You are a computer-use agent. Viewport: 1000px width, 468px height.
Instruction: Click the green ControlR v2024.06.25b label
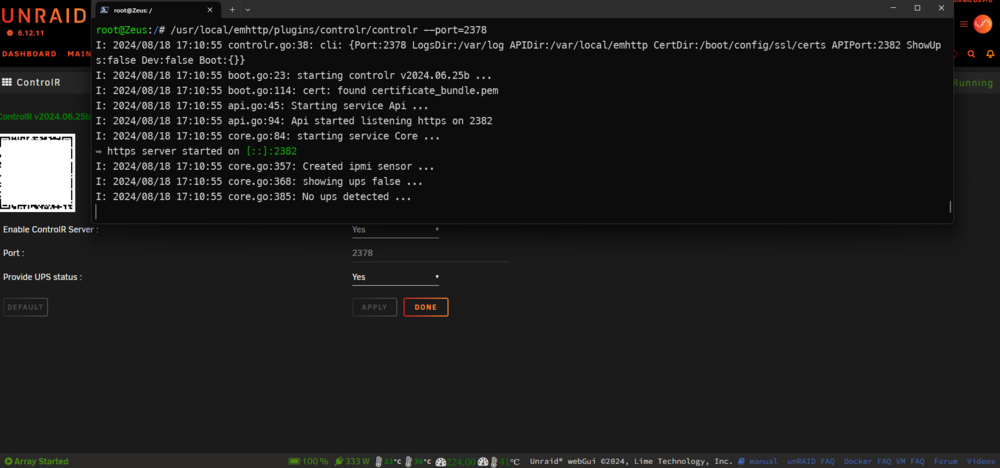pyautogui.click(x=45, y=117)
